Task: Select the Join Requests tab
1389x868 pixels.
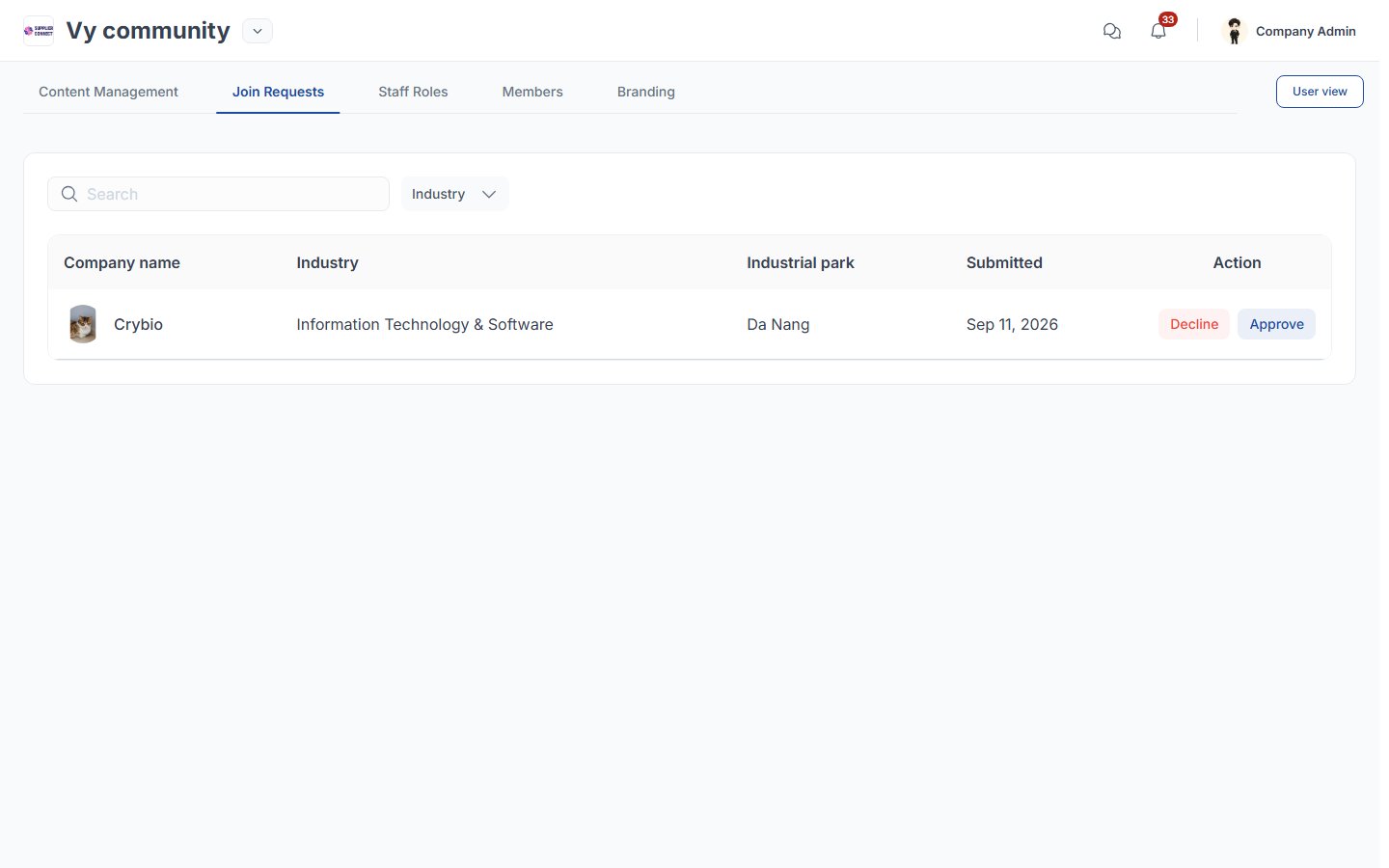Action: pyautogui.click(x=278, y=92)
